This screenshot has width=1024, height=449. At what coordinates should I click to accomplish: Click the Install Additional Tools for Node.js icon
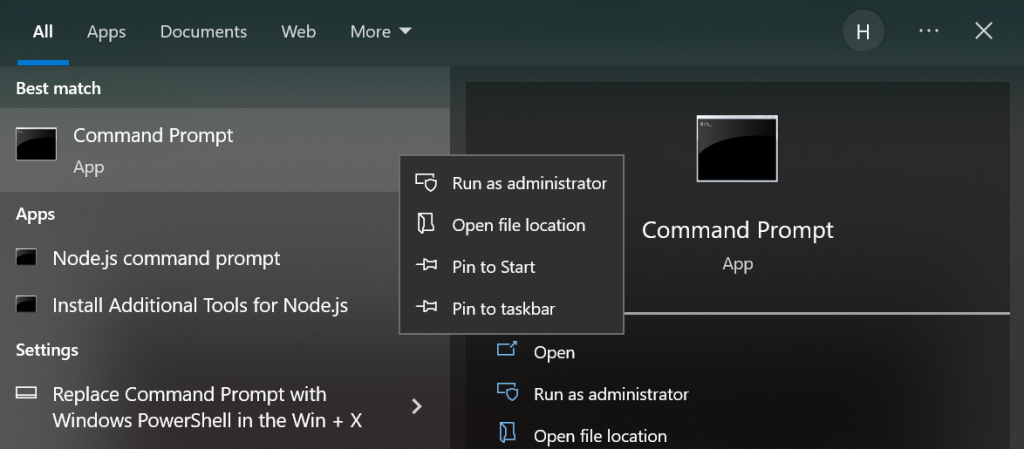[x=26, y=305]
